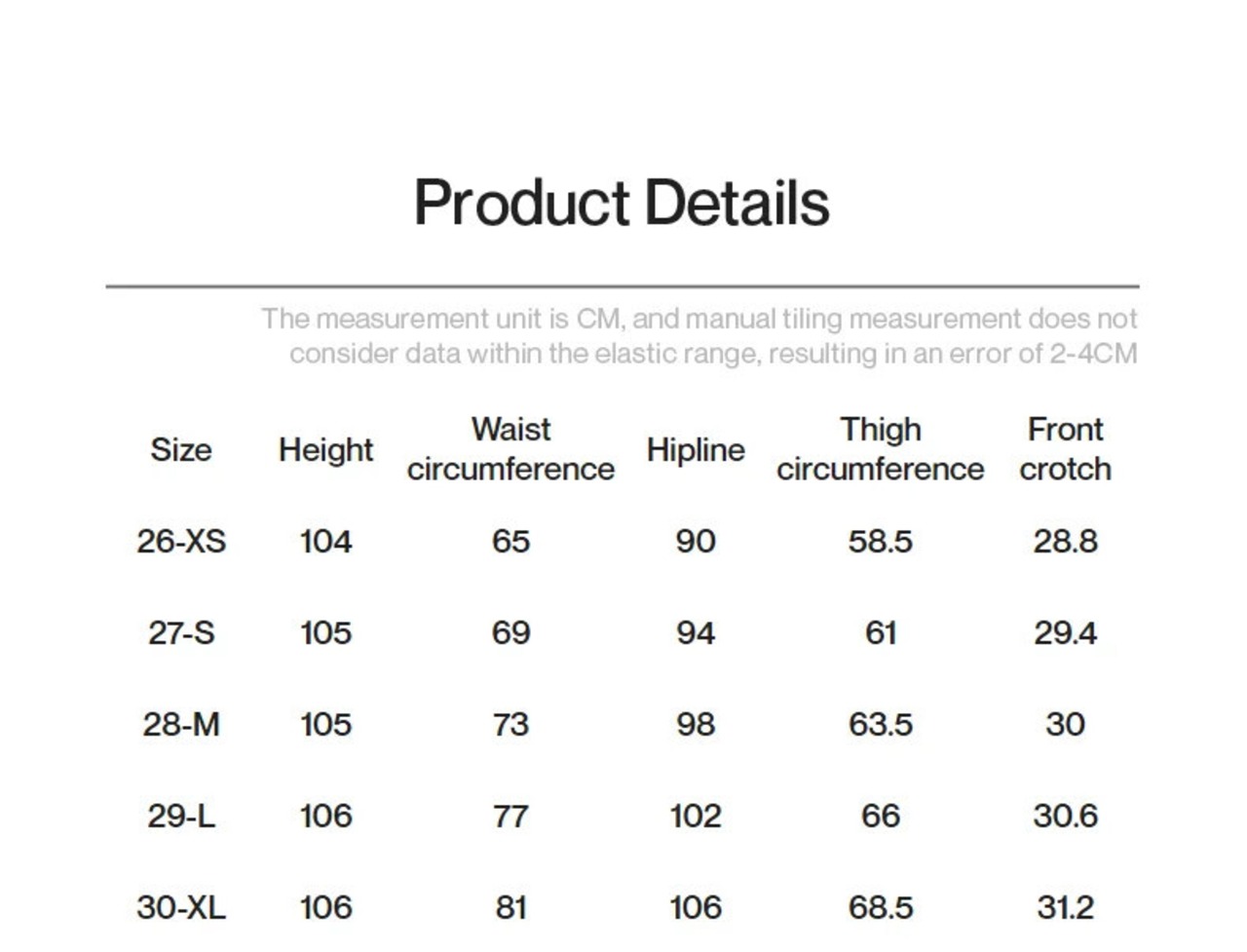The width and height of the screenshot is (1247, 952).
Task: Select hipline value 102 for 29-L
Action: [x=696, y=816]
